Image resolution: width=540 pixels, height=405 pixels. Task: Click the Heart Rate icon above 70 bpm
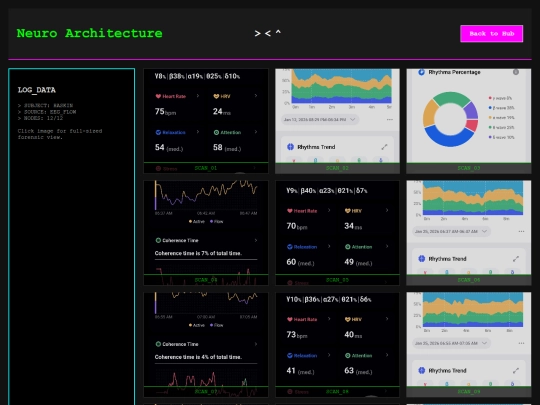click(x=290, y=211)
